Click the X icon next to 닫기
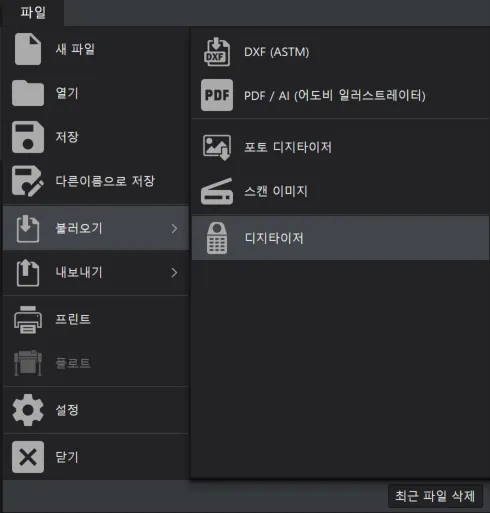Viewport: 490px width, 513px height. point(28,457)
